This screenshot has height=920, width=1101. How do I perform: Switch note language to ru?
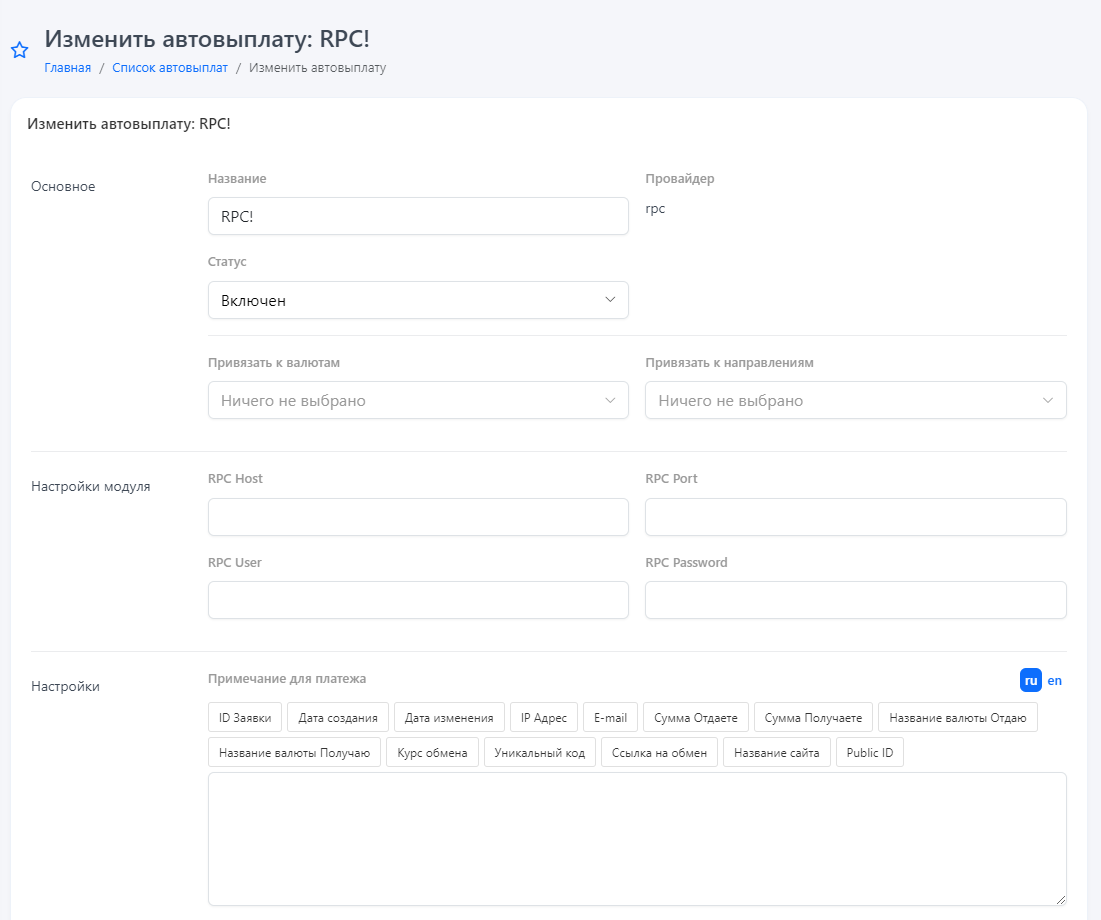(x=1030, y=680)
